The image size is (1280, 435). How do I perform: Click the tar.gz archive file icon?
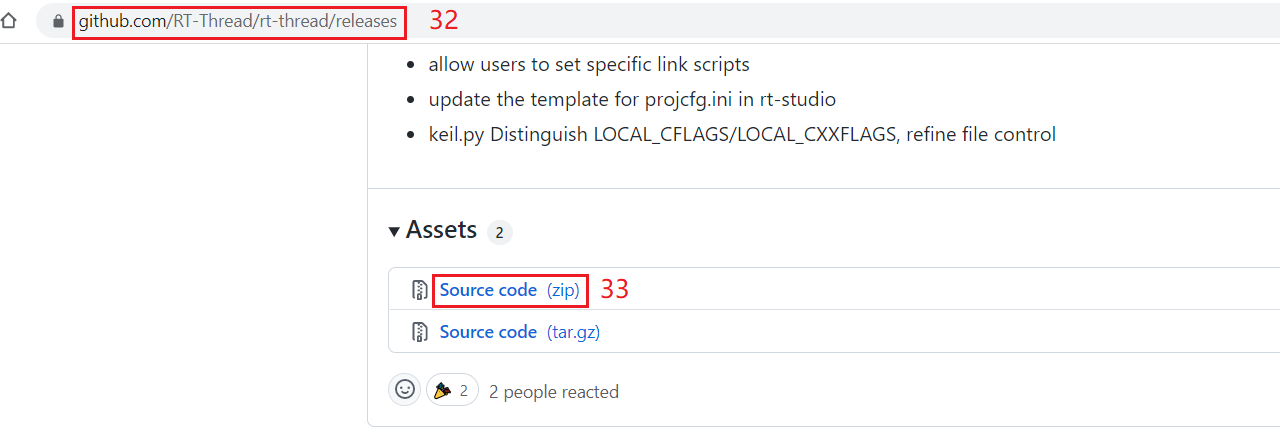[420, 332]
